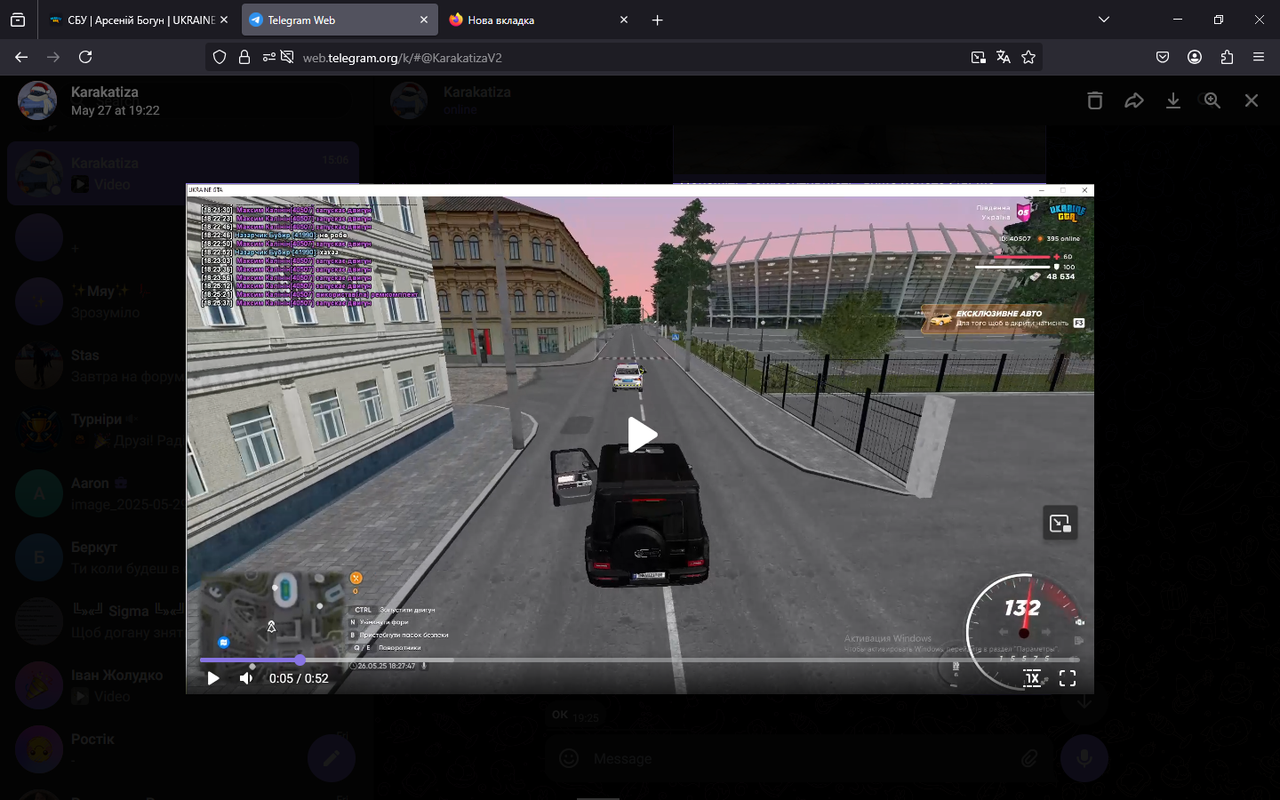Switch to the СБУ | Арсеній Богун tab
Image resolution: width=1280 pixels, height=800 pixels.
(139, 20)
